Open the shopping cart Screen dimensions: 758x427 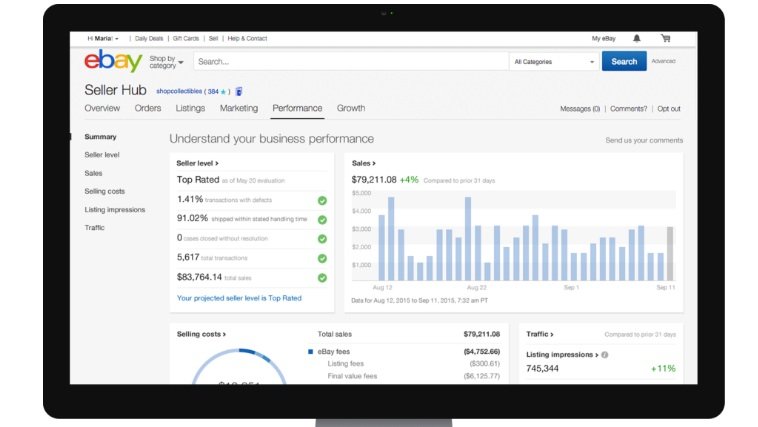pos(665,38)
